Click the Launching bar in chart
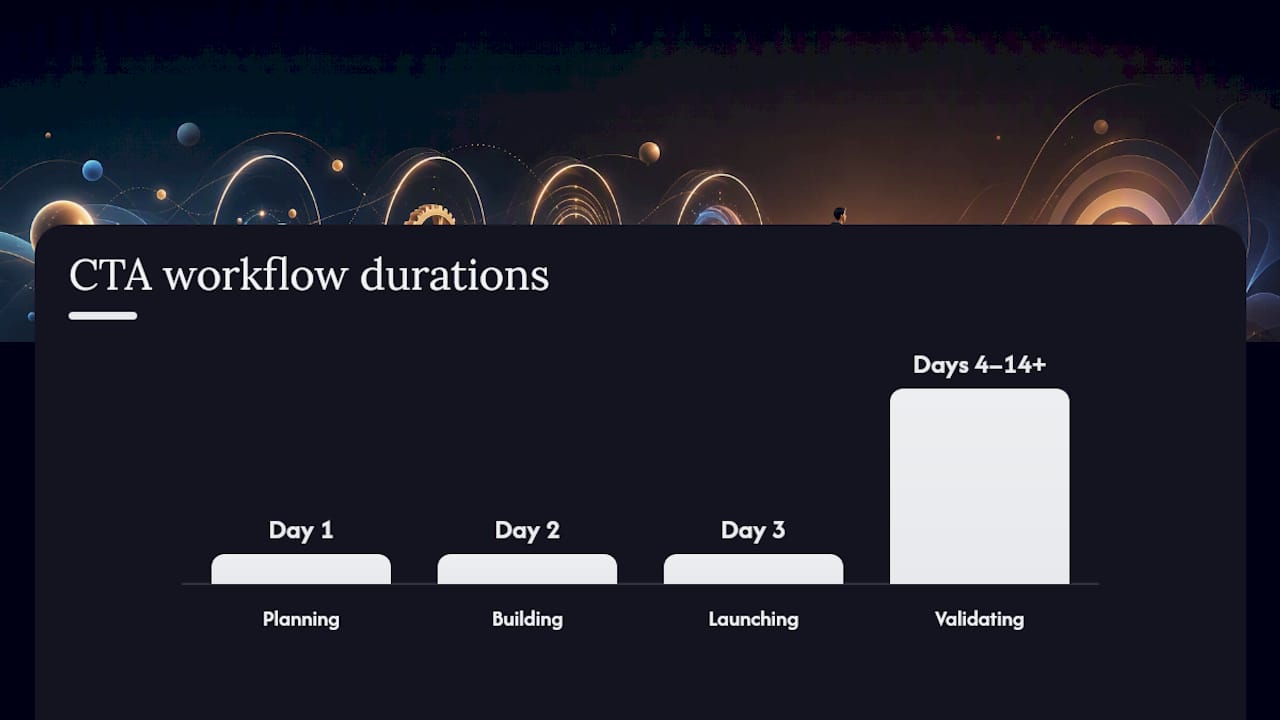The image size is (1280, 720). tap(753, 569)
